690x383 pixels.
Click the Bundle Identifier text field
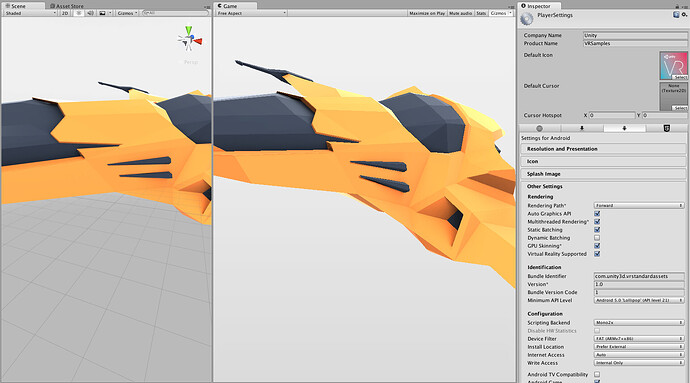coord(639,276)
